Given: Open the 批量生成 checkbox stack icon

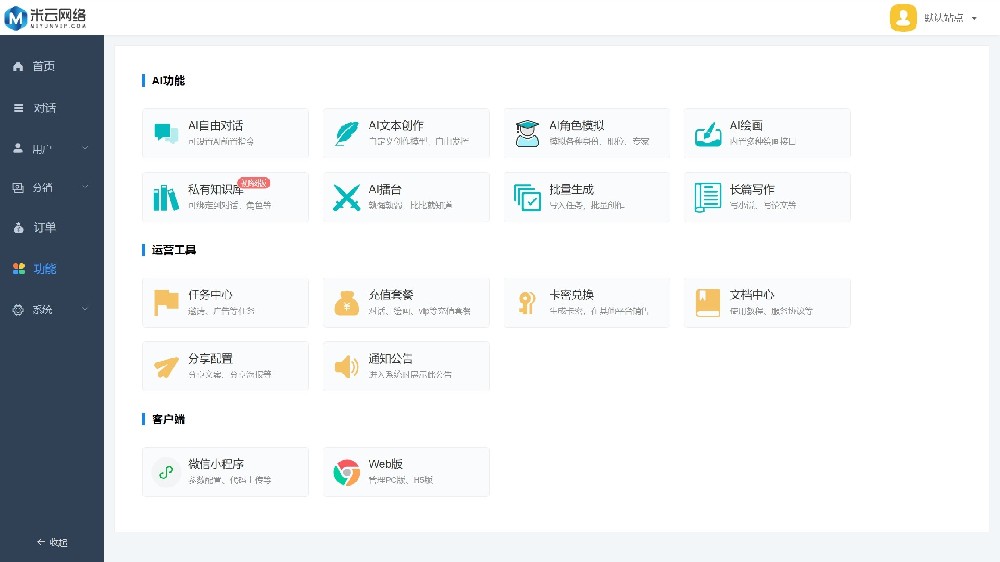Looking at the screenshot, I should [x=527, y=197].
